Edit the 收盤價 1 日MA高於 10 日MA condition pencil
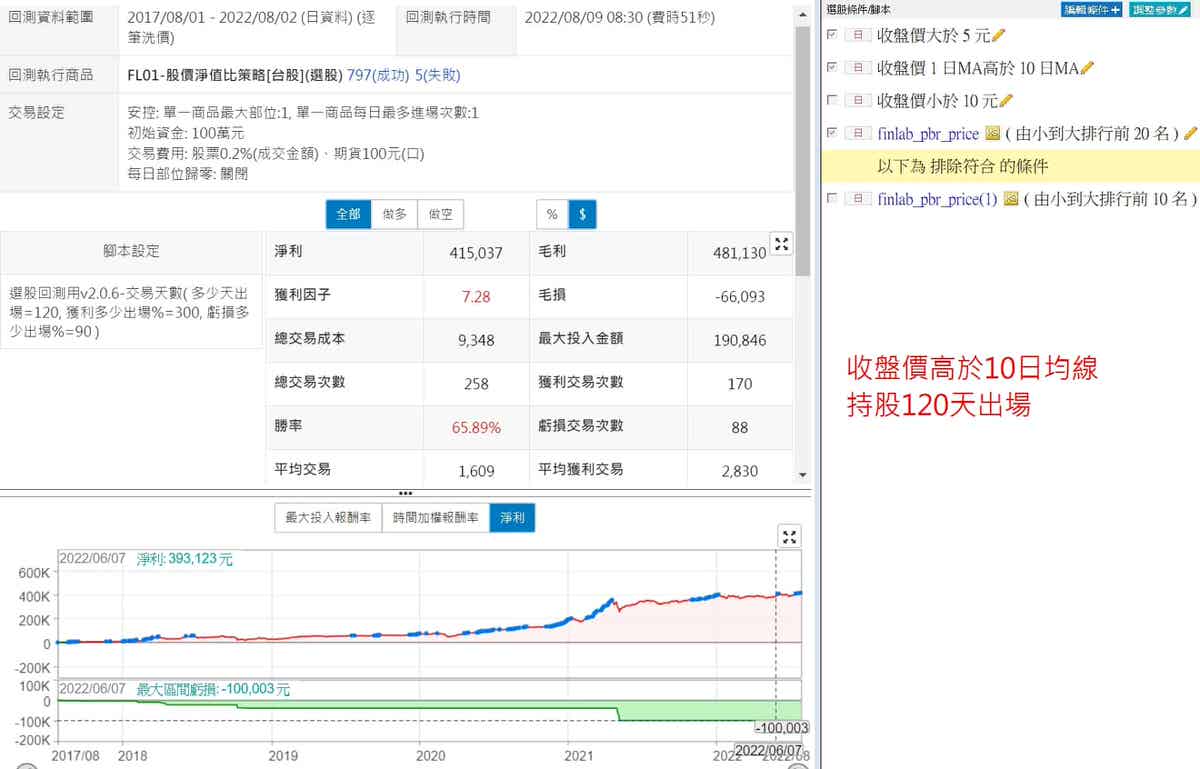Viewport: 1200px width, 769px height. click(x=1088, y=68)
